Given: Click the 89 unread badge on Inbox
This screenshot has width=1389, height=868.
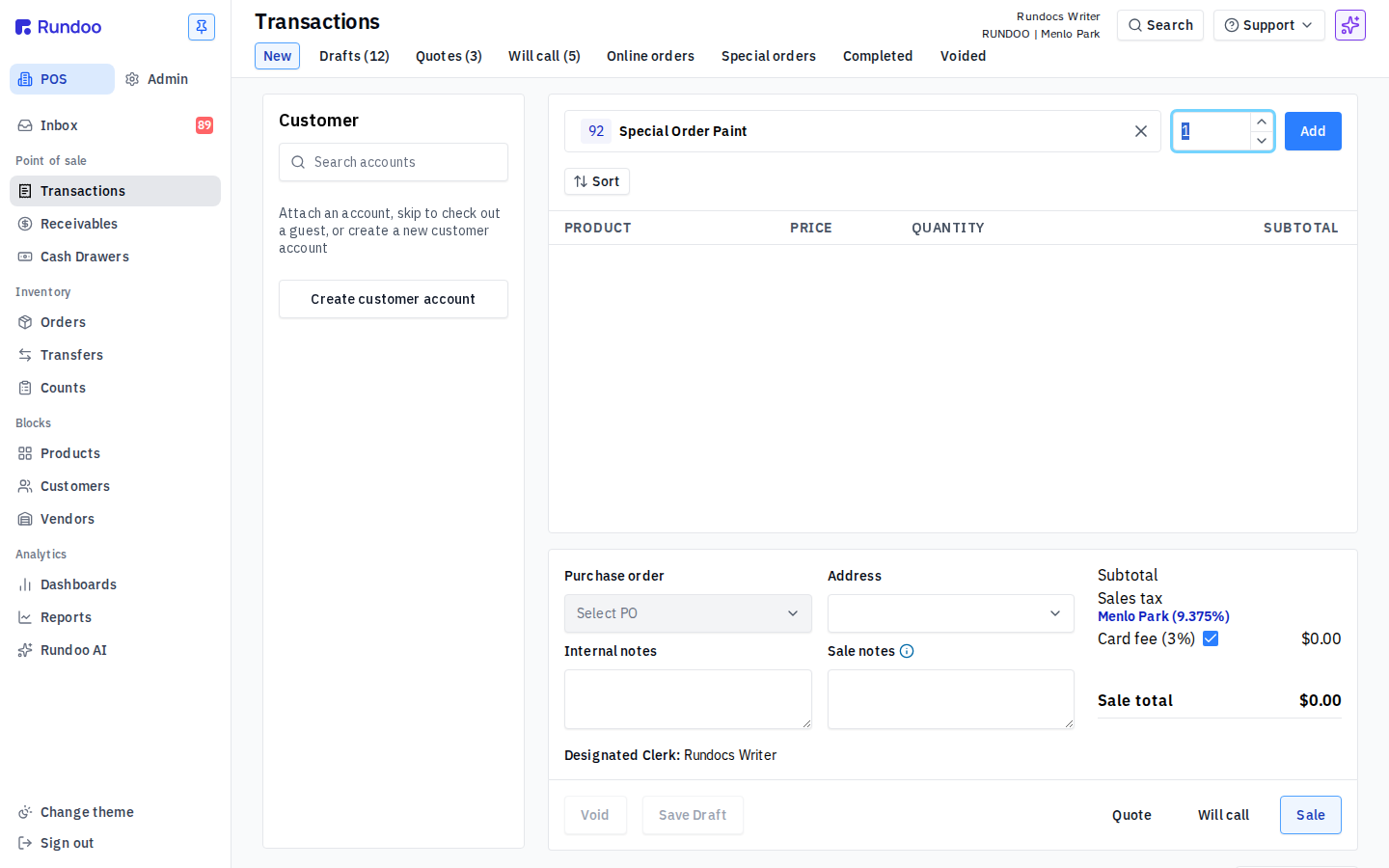Looking at the screenshot, I should [204, 125].
